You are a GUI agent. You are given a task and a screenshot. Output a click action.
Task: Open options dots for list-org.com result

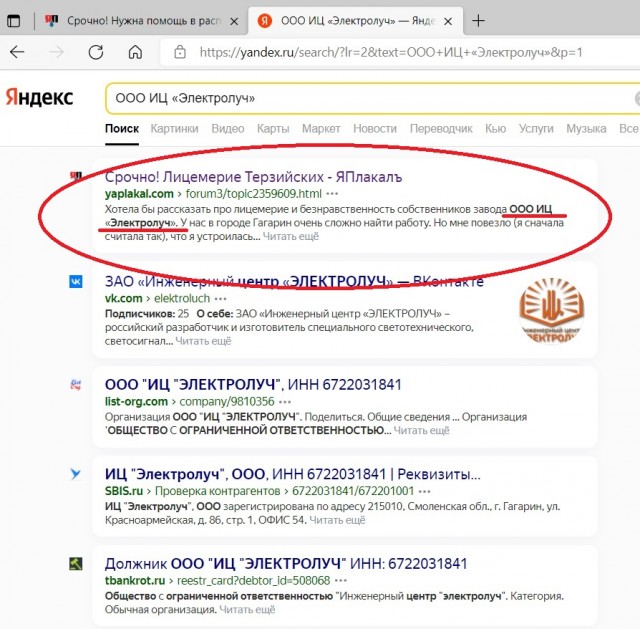click(285, 402)
